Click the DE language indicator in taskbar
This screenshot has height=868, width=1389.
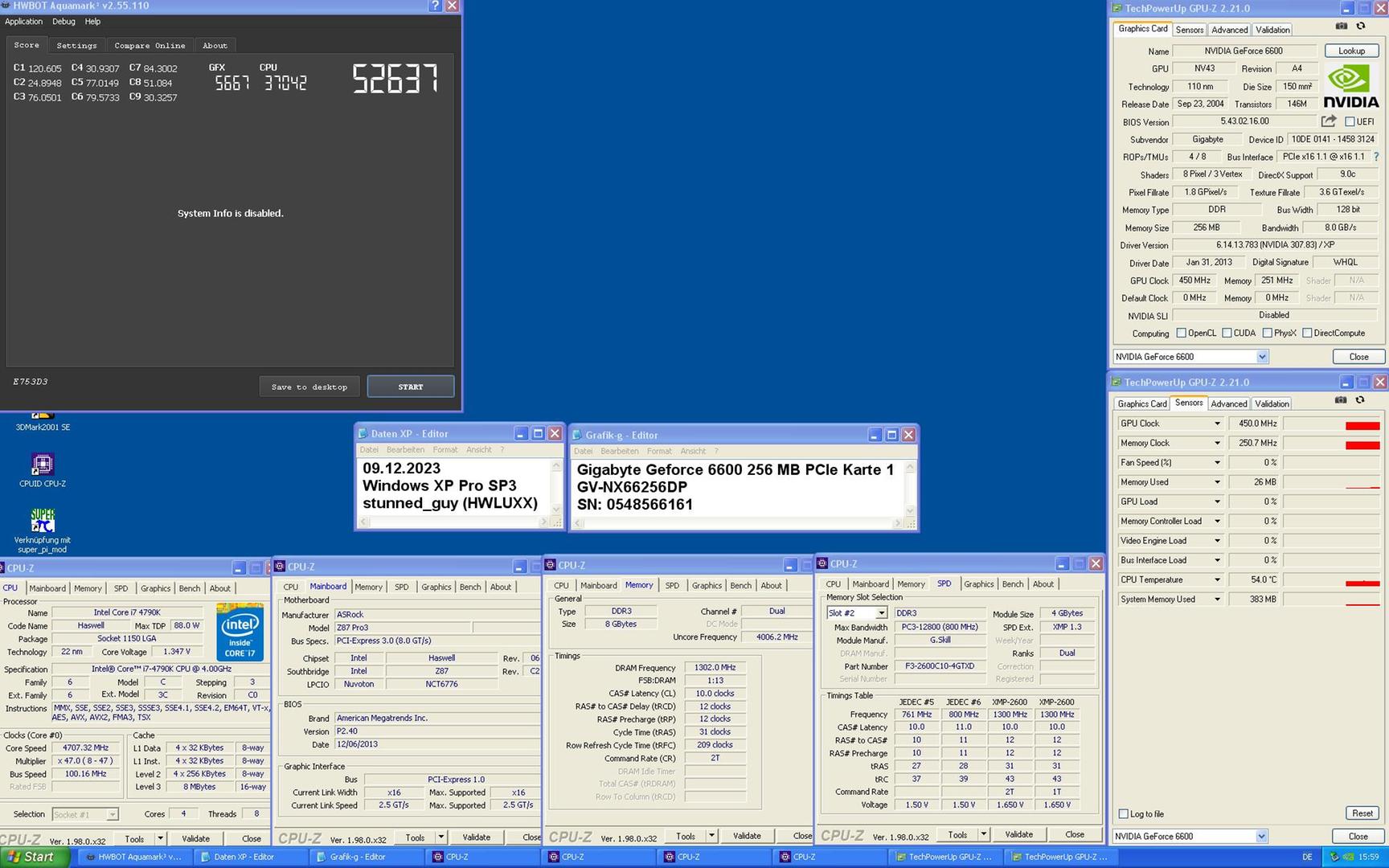click(1307, 857)
